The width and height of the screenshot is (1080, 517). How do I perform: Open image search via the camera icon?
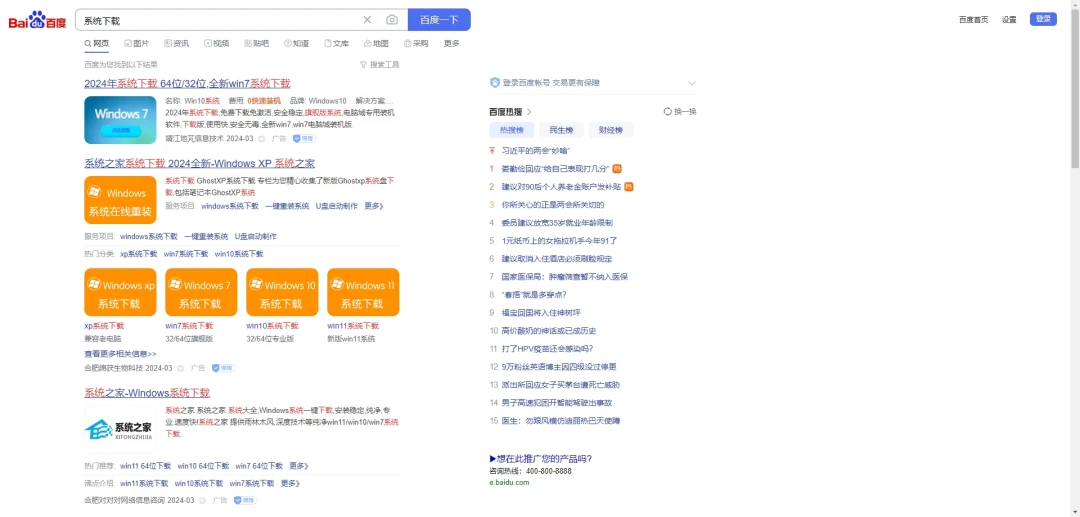tap(392, 20)
